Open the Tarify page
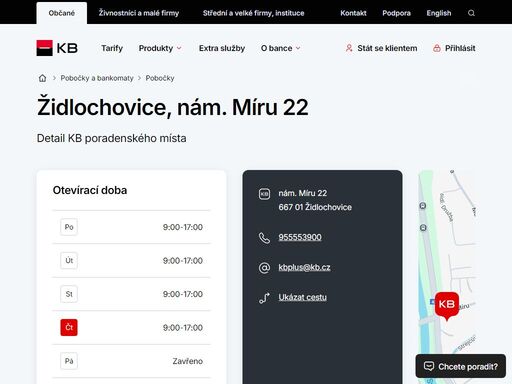Screen dimensions: 512x384 tap(112, 48)
